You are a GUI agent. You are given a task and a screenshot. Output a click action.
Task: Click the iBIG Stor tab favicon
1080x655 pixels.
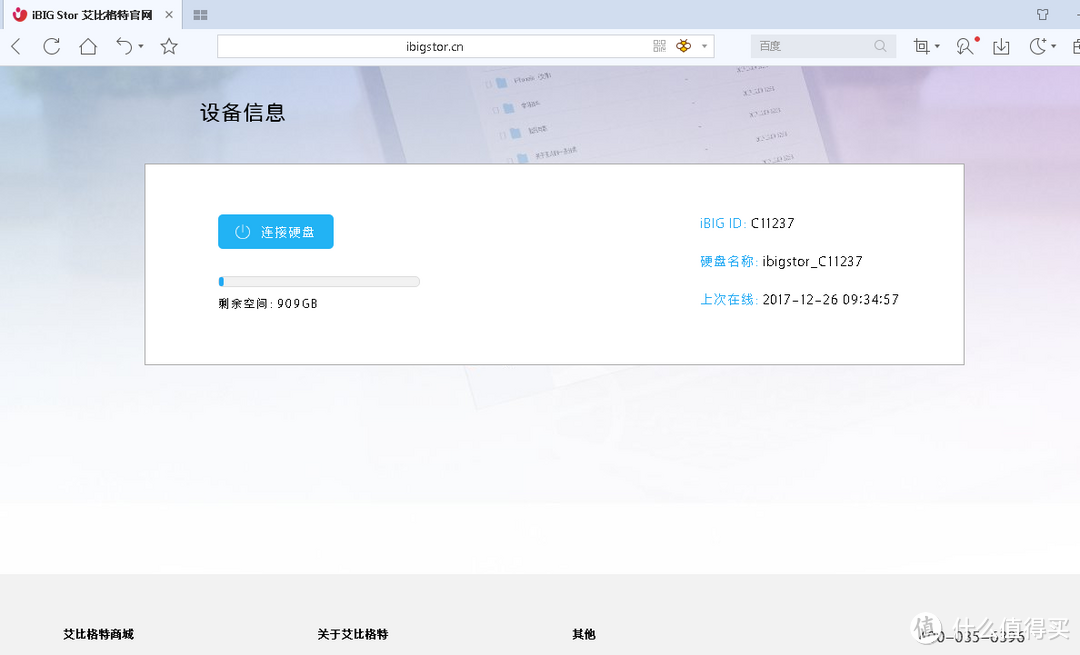(20, 14)
